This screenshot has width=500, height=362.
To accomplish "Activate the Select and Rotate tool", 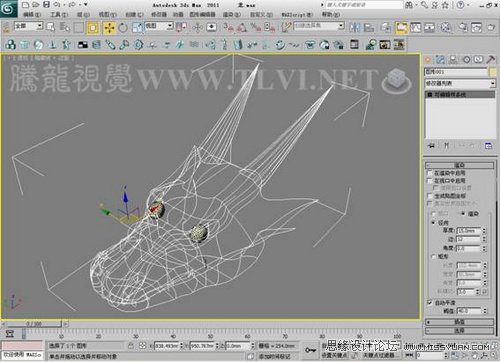I will pyautogui.click(x=123, y=27).
